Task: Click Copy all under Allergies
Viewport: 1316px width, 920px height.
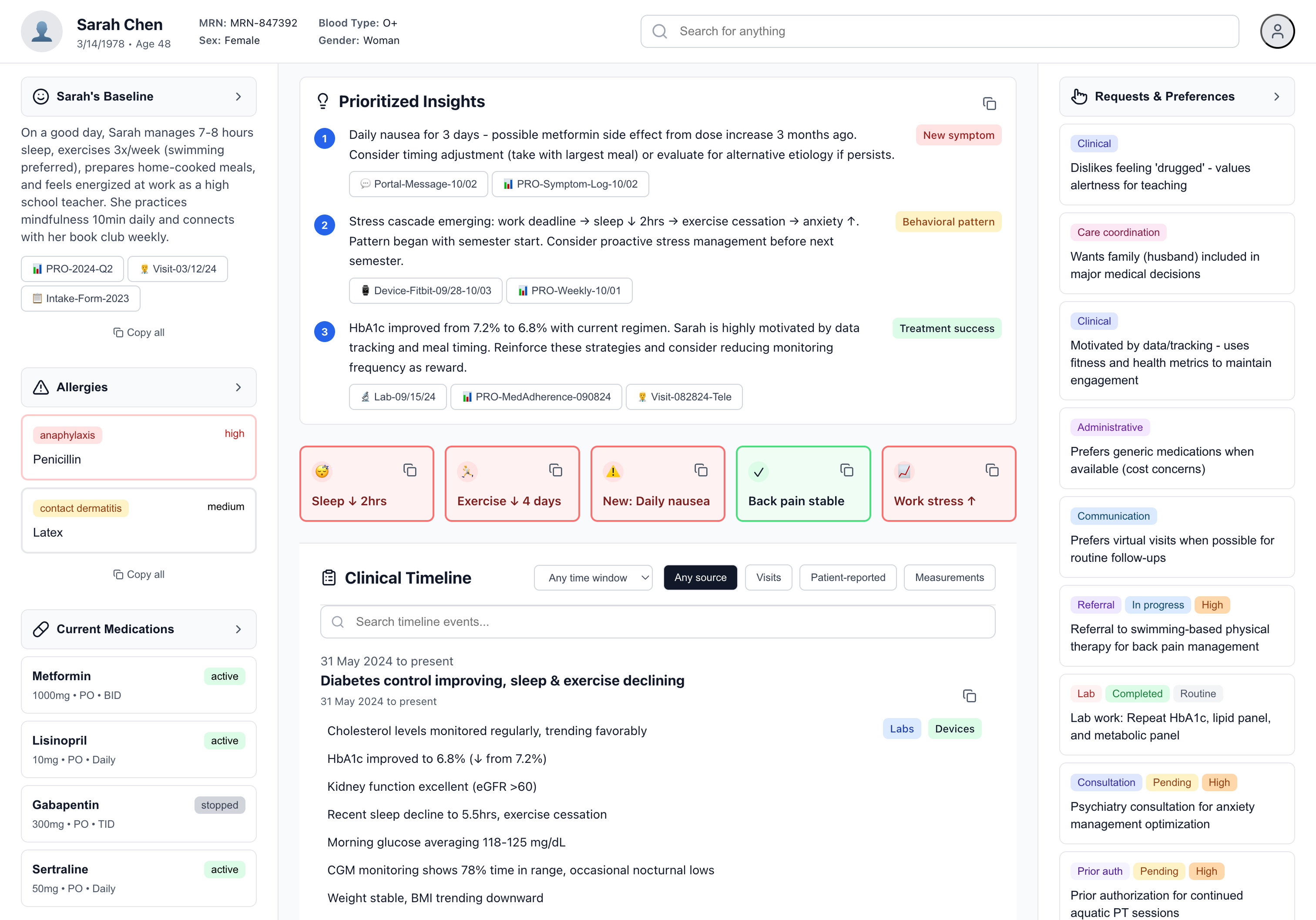Action: click(139, 574)
